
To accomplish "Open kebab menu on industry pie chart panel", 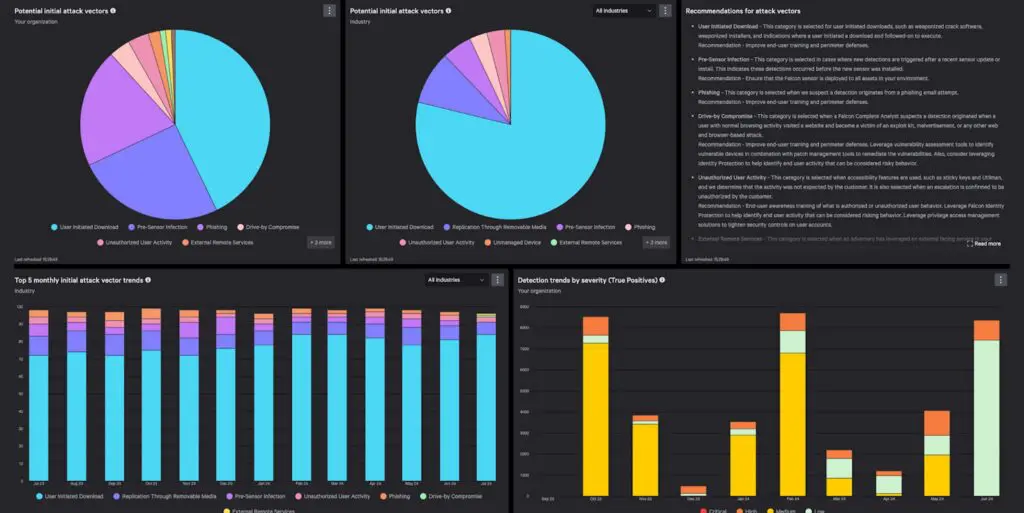I will click(665, 11).
